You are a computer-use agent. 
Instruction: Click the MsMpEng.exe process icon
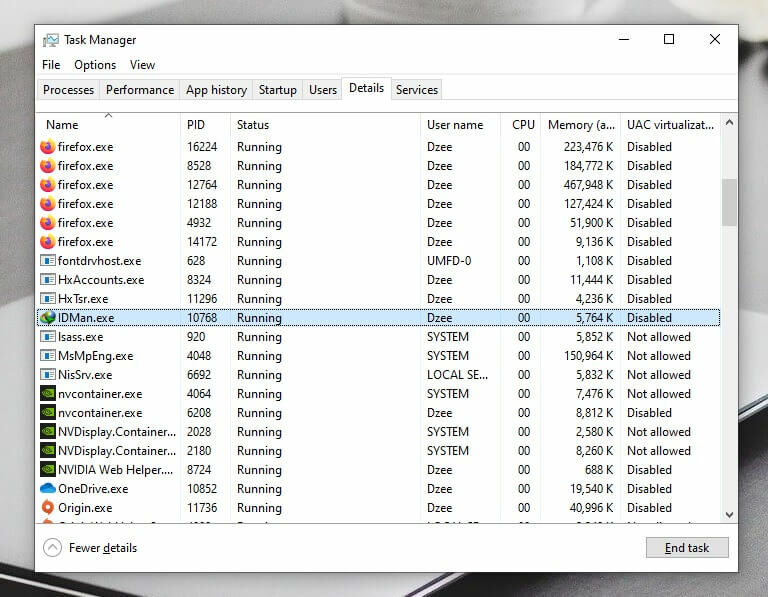48,356
